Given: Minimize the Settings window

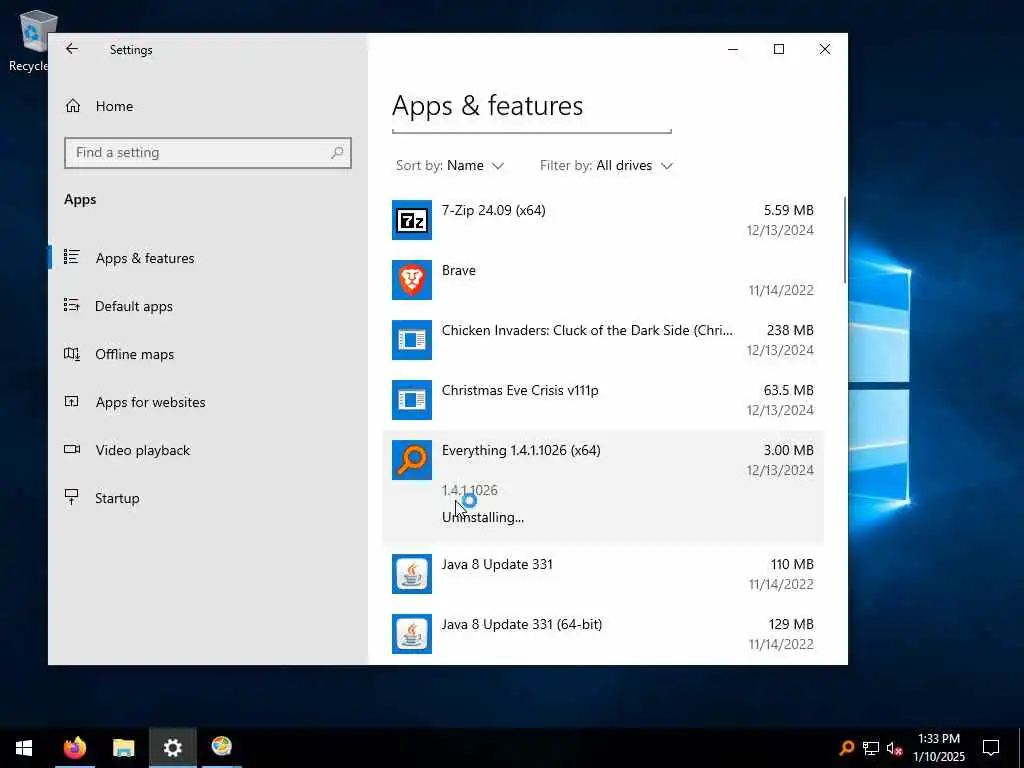Looking at the screenshot, I should [x=733, y=49].
